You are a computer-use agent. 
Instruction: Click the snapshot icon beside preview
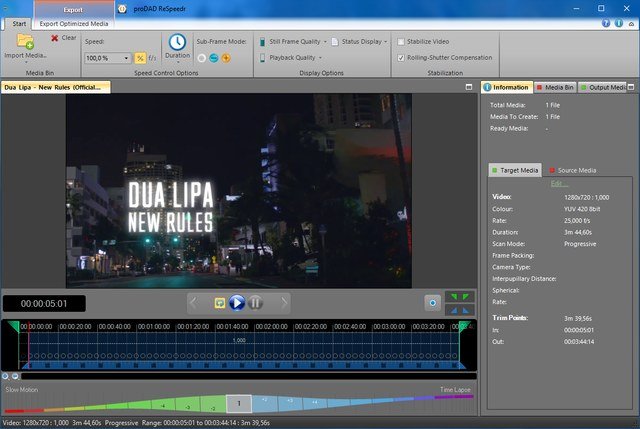[x=433, y=302]
